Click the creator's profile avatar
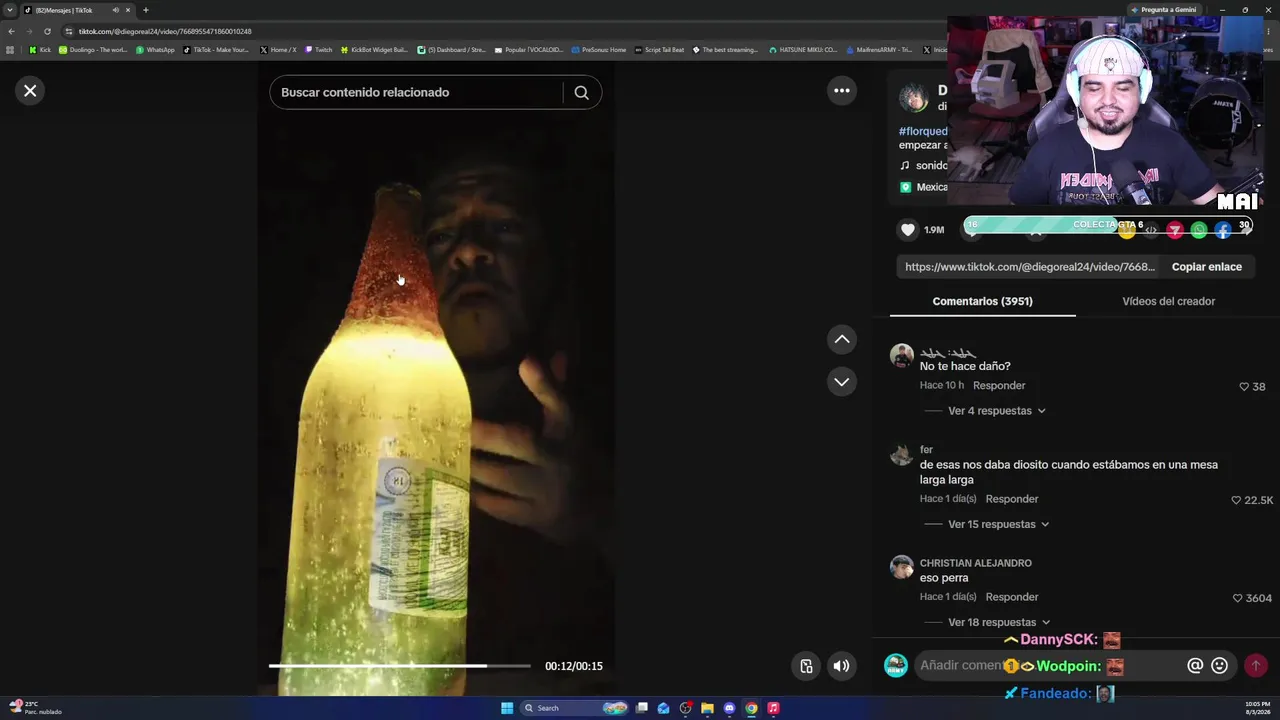Image resolution: width=1280 pixels, height=720 pixels. click(913, 98)
